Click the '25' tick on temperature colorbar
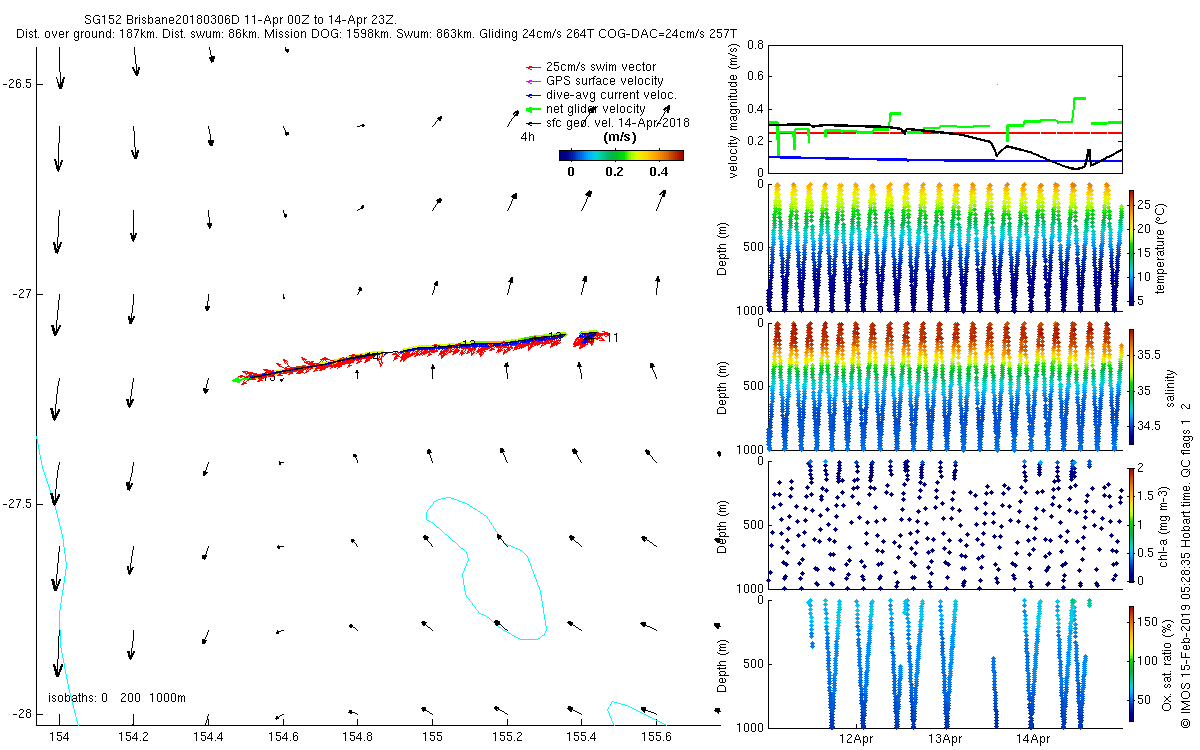This screenshot has width=1200, height=750. pos(1146,204)
